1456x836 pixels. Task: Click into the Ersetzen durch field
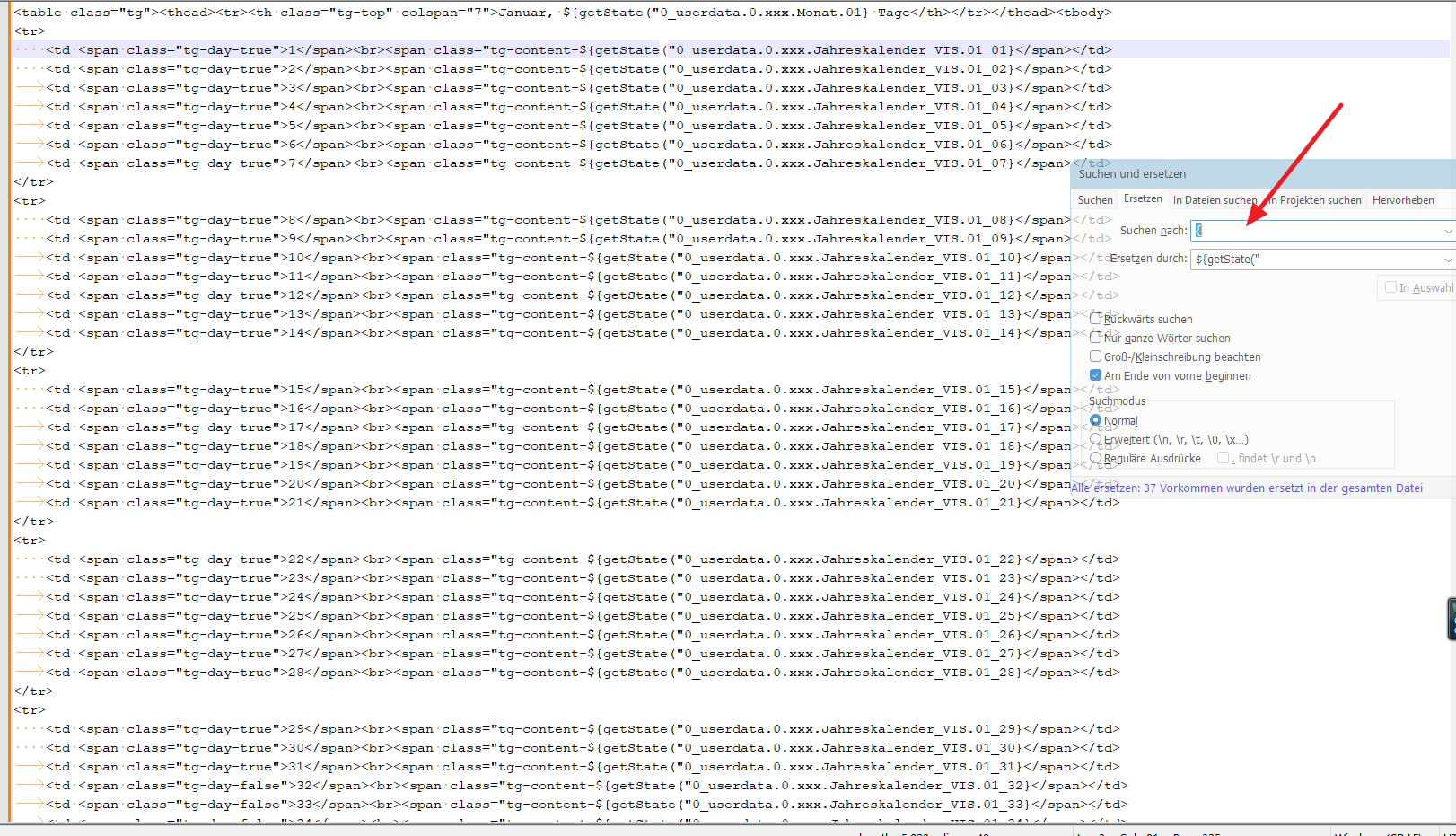point(1315,260)
